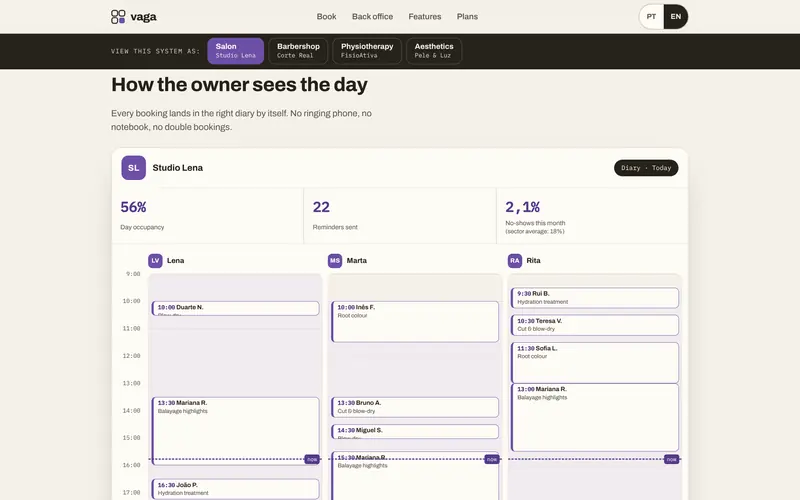Click the vaga brand name
Image resolution: width=800 pixels, height=500 pixels.
pyautogui.click(x=143, y=17)
